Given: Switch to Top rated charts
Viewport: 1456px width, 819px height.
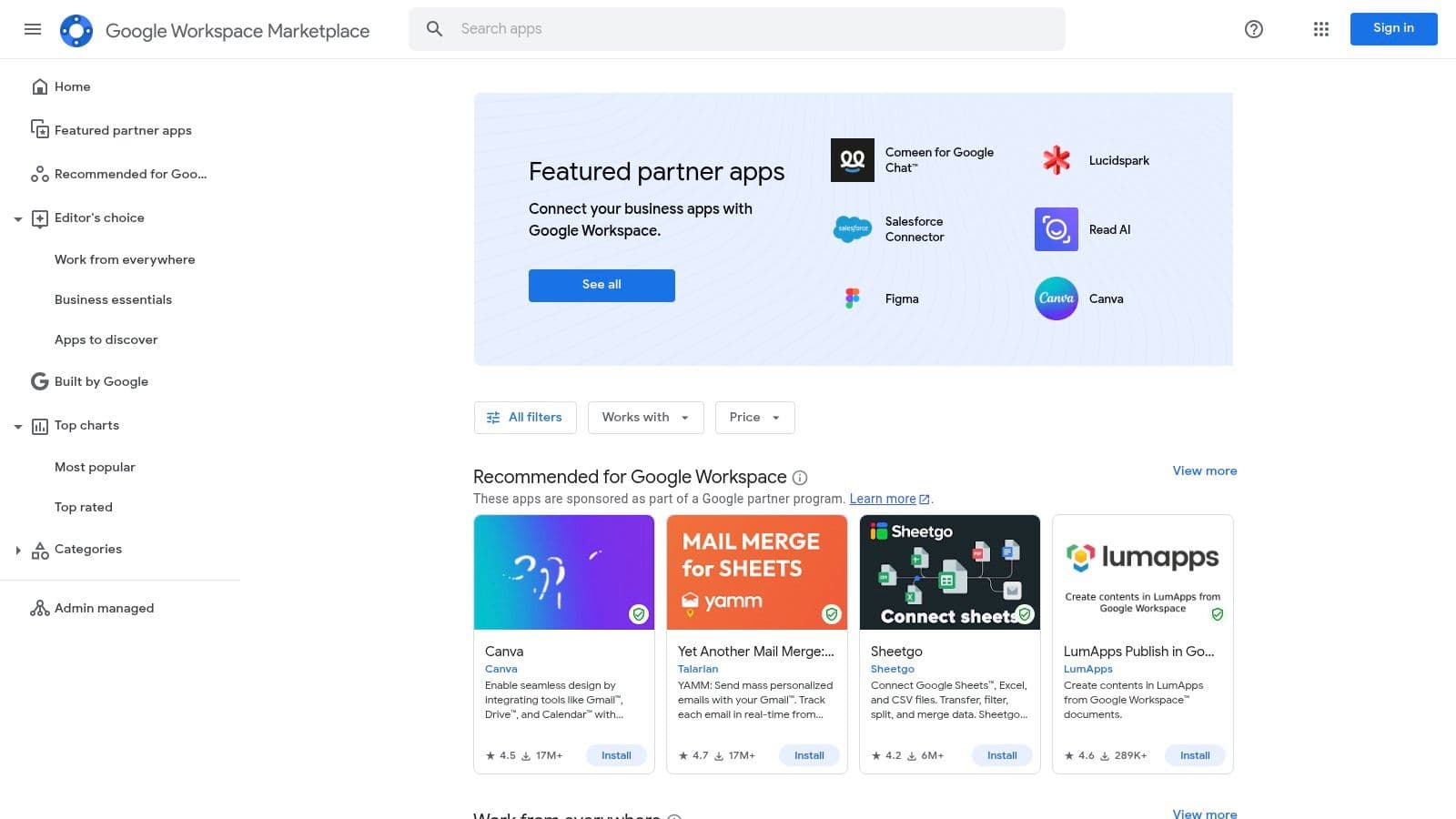Looking at the screenshot, I should click(83, 507).
